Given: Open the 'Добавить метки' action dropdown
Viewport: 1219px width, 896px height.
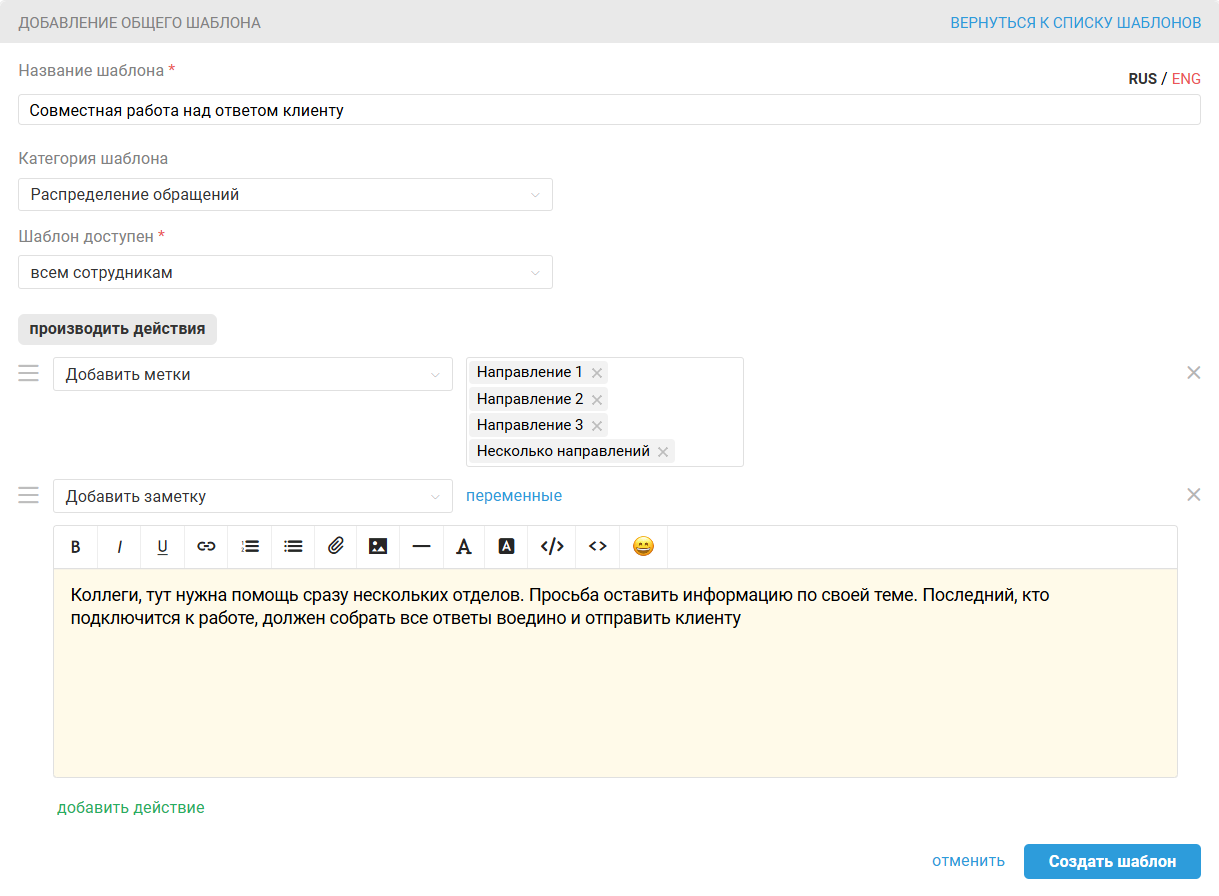Looking at the screenshot, I should tap(252, 375).
